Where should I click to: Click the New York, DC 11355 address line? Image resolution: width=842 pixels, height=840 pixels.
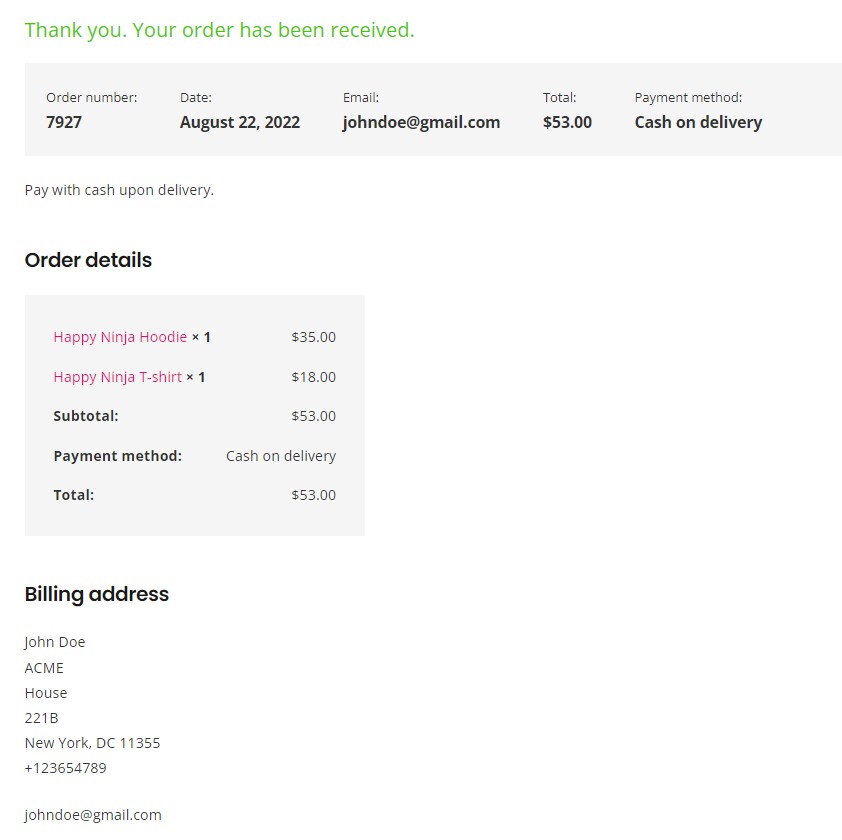(92, 743)
